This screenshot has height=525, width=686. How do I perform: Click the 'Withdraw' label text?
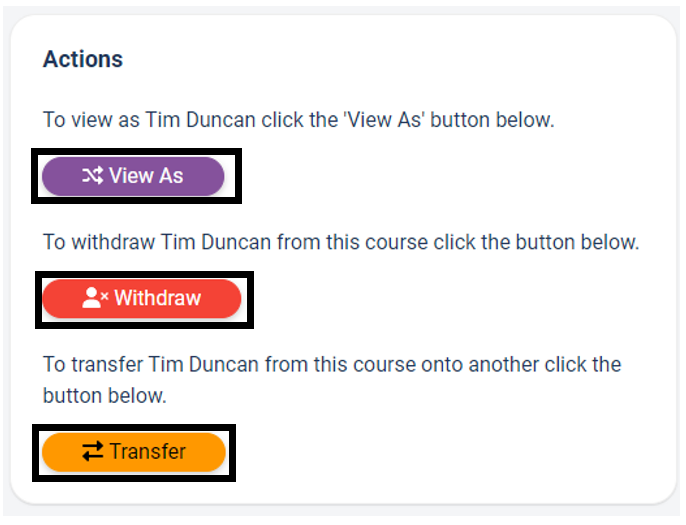point(157,298)
